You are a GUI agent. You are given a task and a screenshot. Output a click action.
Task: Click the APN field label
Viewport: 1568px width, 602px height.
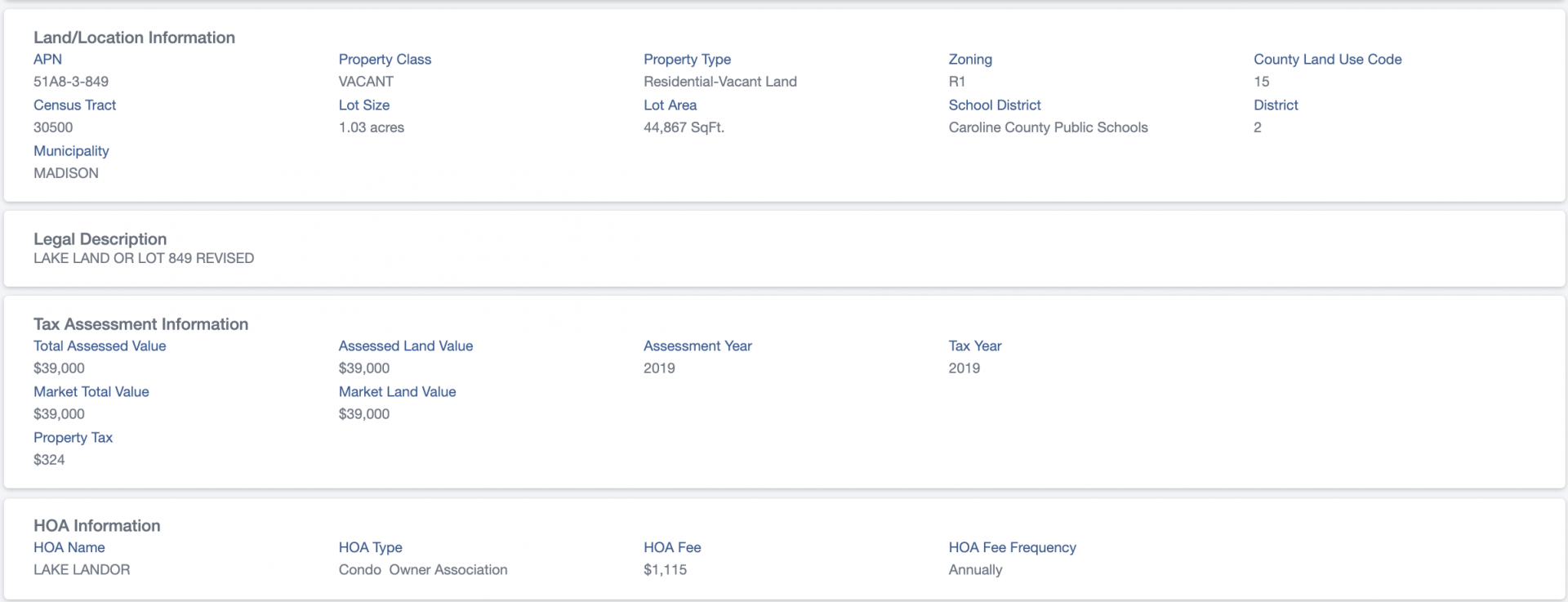tap(47, 60)
